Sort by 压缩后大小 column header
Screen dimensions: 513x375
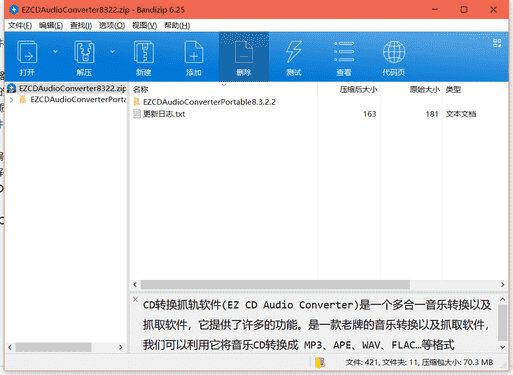(358, 89)
